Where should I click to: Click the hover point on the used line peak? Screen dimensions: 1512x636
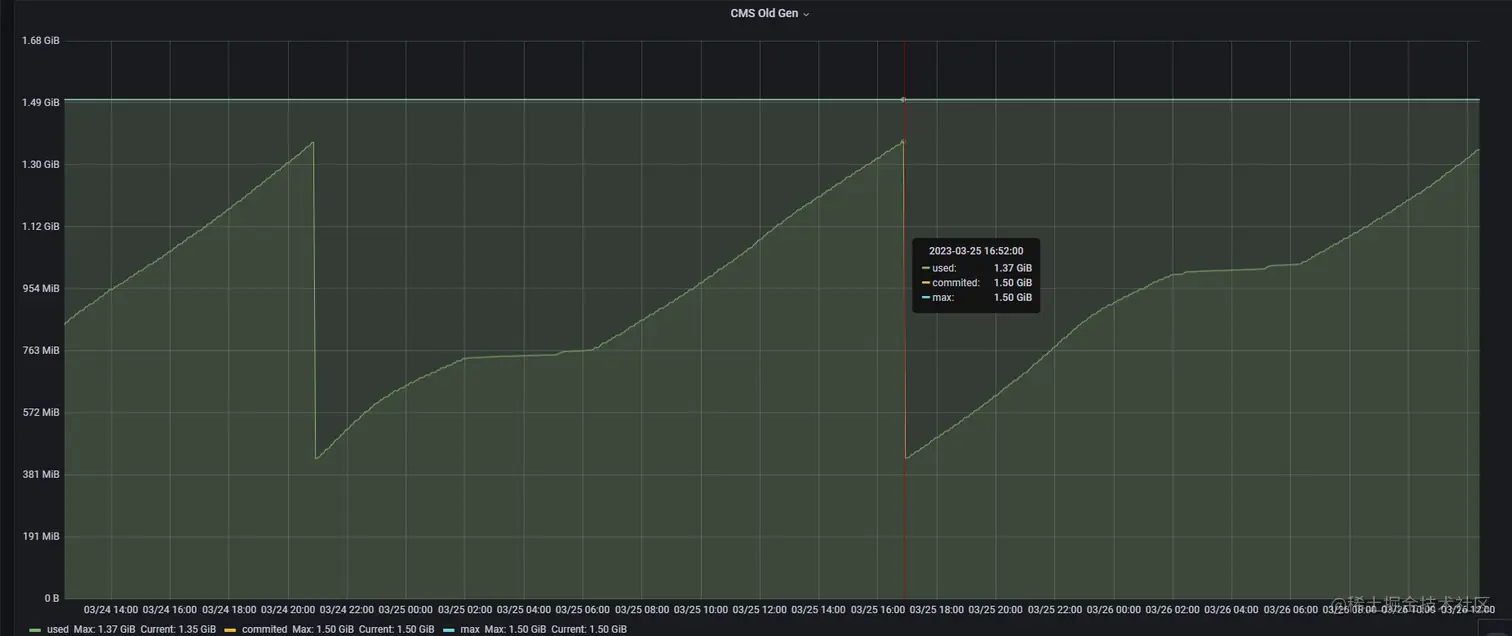pyautogui.click(x=903, y=141)
